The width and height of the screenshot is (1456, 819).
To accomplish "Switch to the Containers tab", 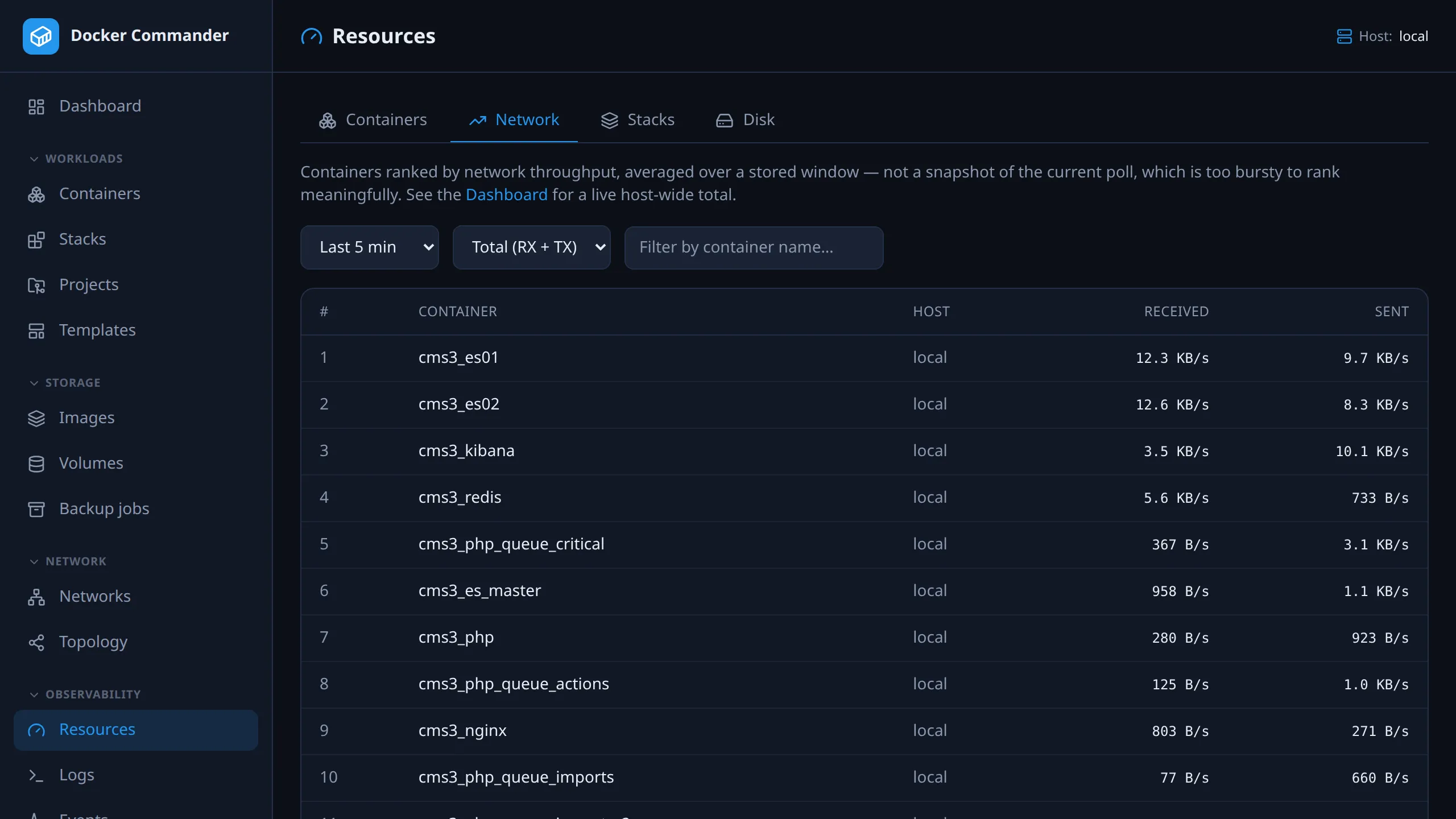I will 373,120.
